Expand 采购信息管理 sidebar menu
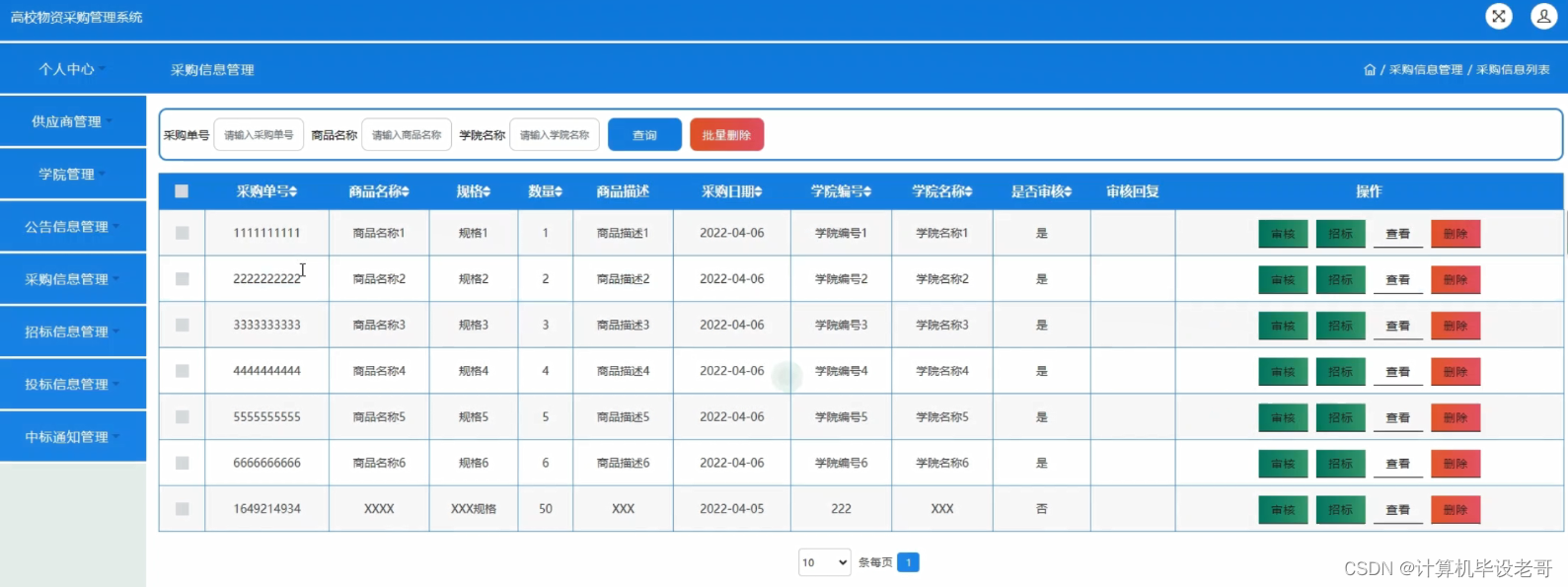1568x587 pixels. [73, 279]
